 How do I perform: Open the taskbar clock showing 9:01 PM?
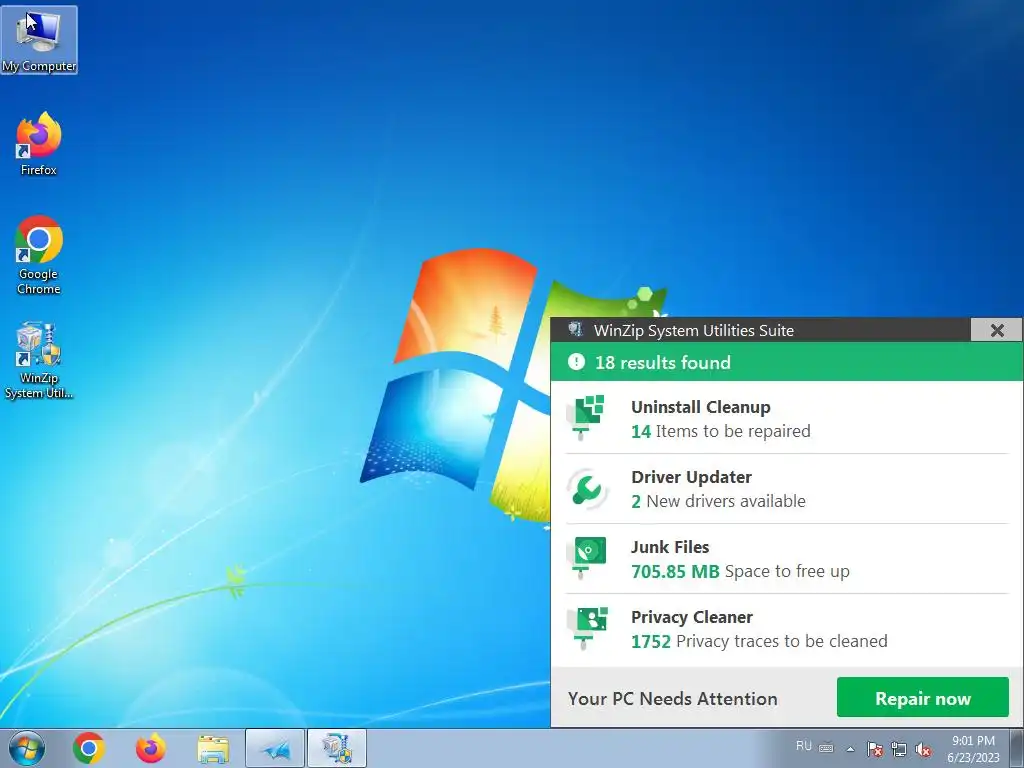[973, 749]
